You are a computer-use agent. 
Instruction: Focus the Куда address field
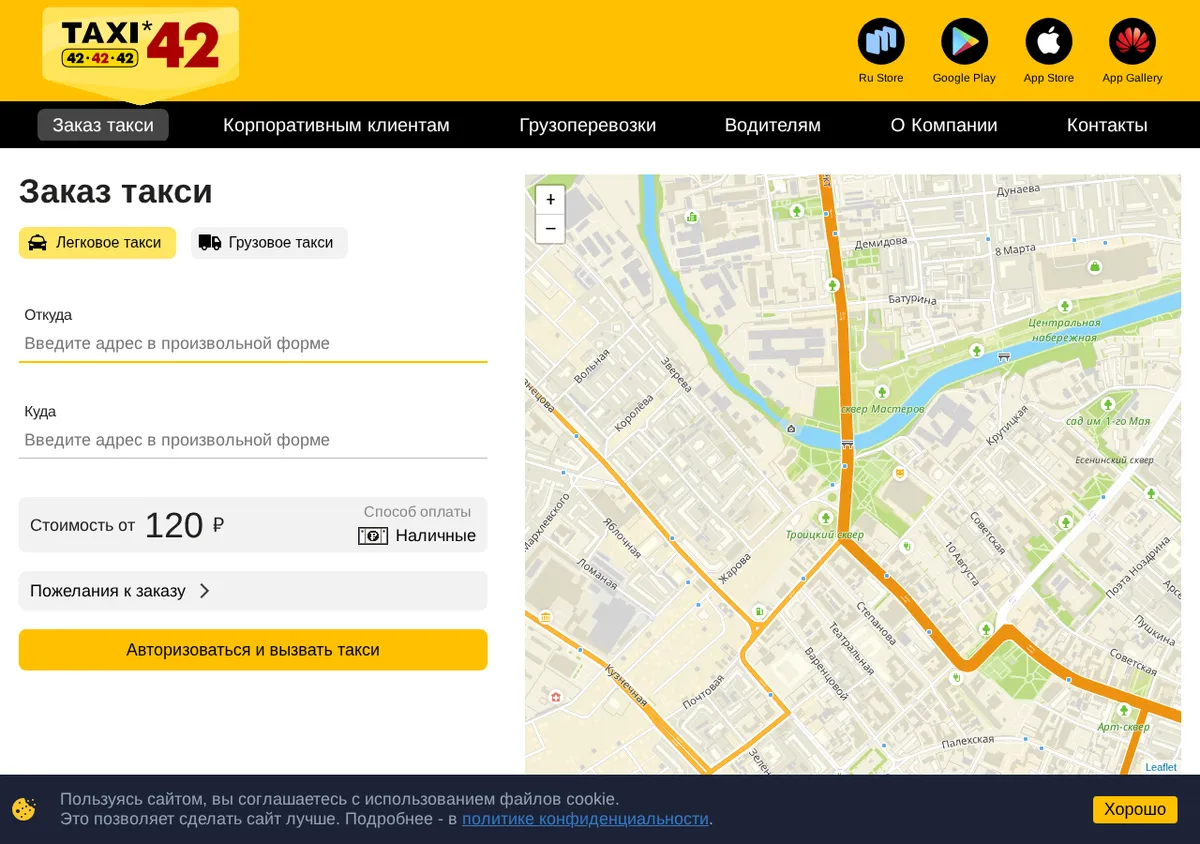(253, 440)
